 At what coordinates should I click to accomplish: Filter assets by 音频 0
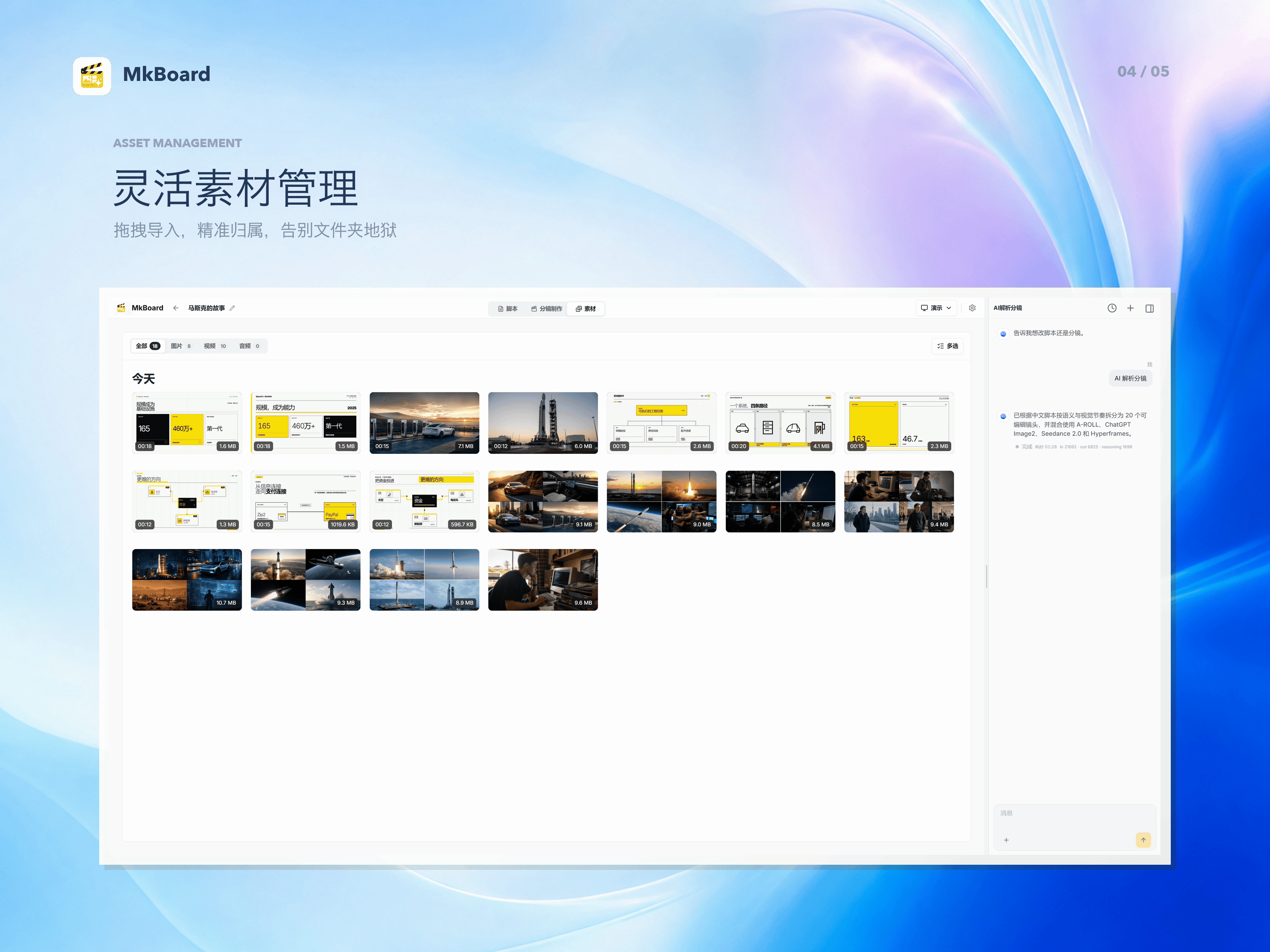click(249, 346)
